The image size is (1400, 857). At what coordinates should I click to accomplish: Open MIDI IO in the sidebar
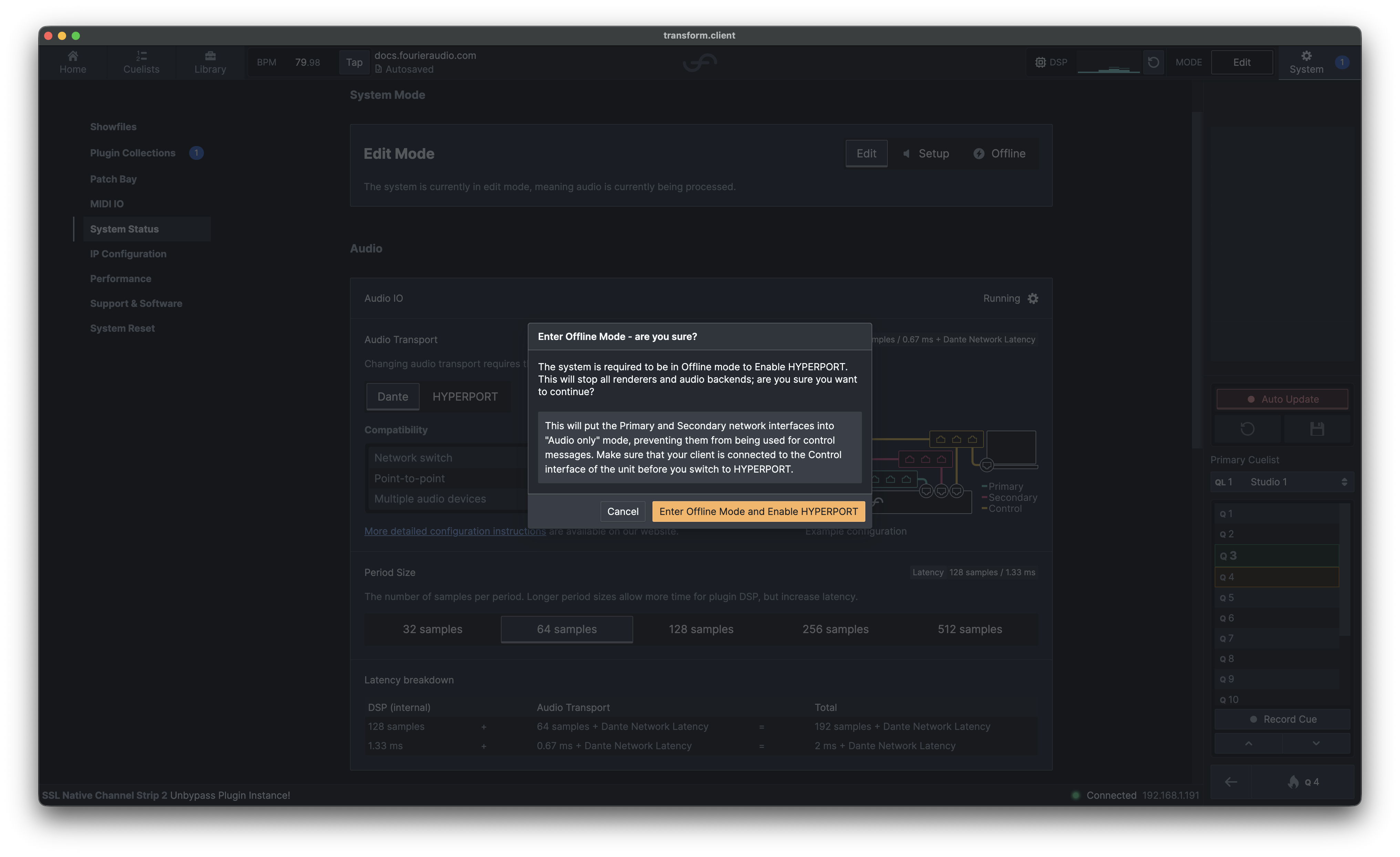click(x=106, y=204)
